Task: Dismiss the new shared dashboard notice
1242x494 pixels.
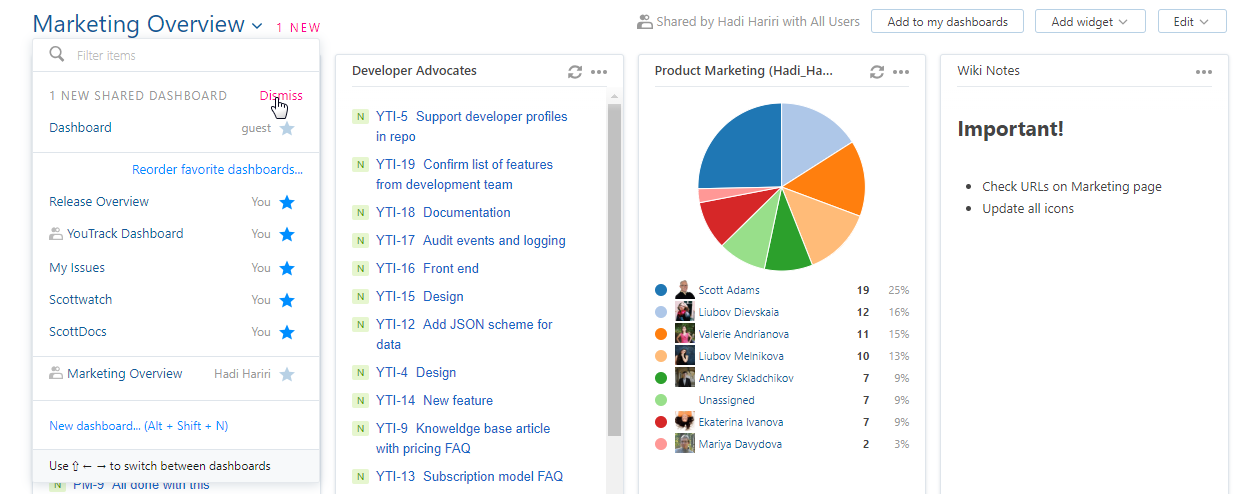Action: 281,96
